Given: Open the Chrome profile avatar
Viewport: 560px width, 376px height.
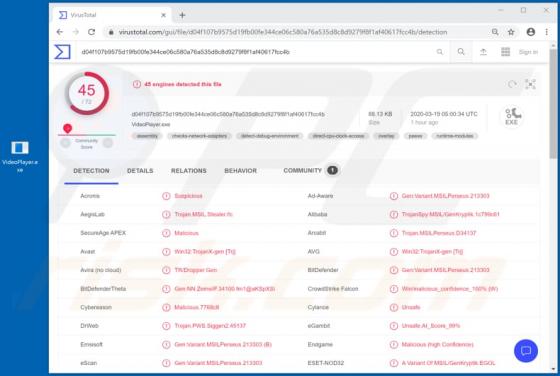Looking at the screenshot, I should [x=531, y=32].
